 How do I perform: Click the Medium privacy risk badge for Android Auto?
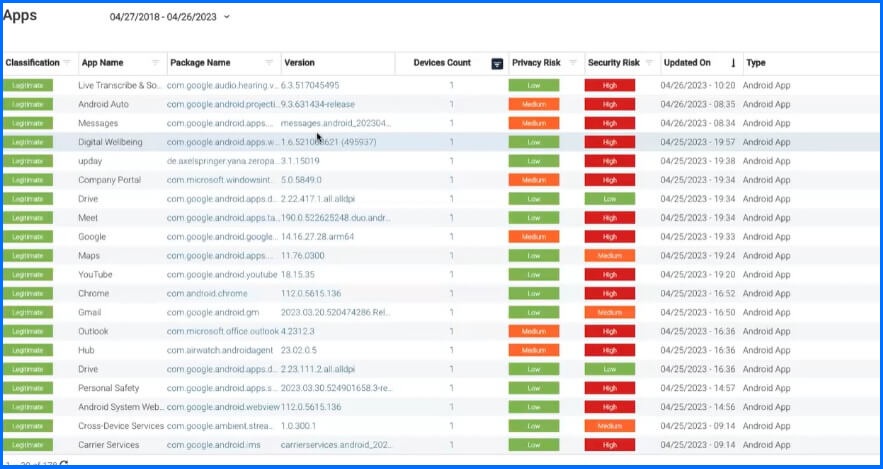(x=534, y=104)
